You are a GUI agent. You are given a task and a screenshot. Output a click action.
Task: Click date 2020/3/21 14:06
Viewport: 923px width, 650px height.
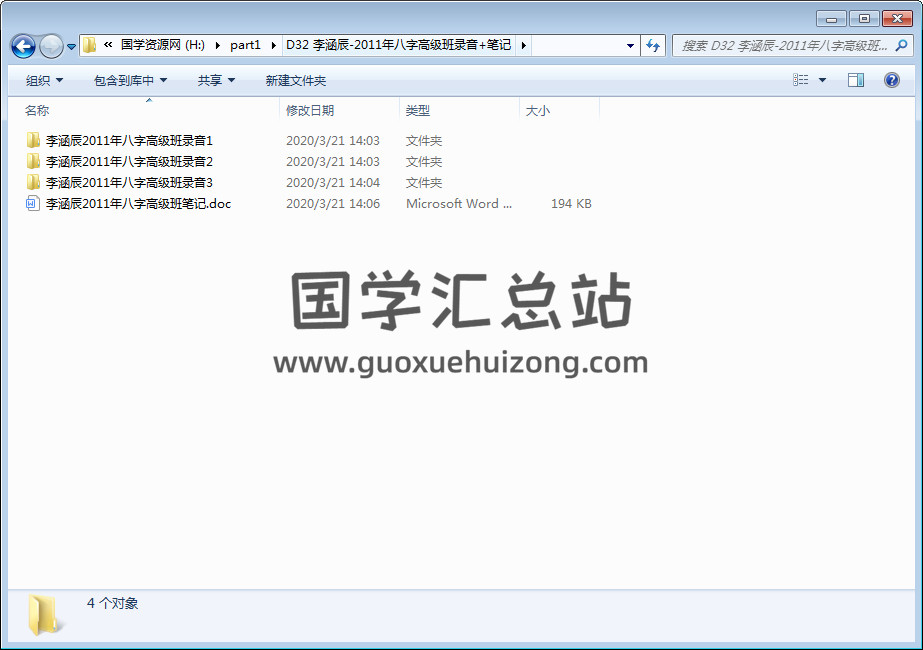333,204
